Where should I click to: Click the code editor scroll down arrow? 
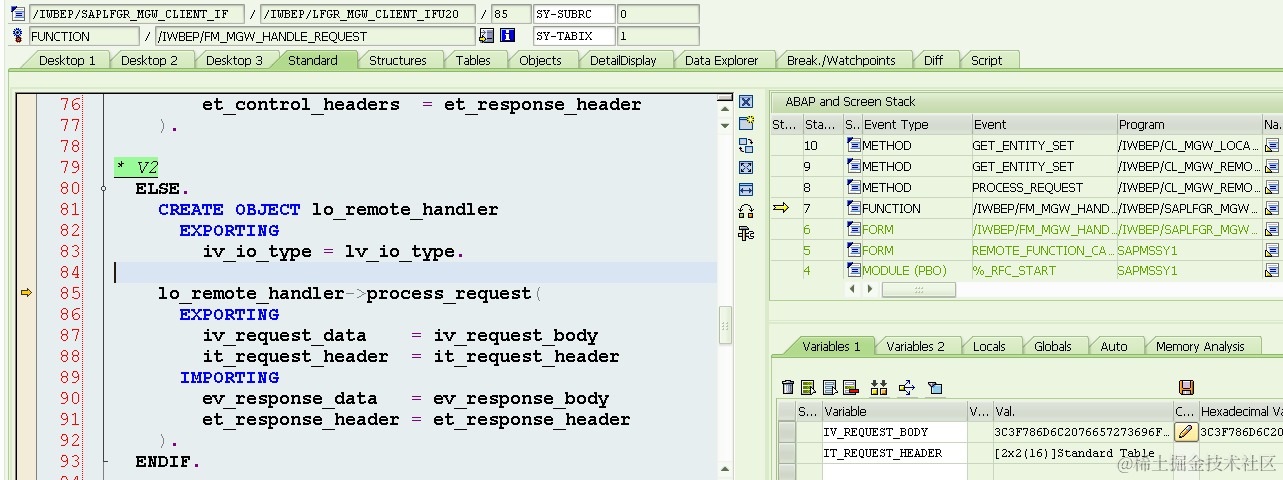click(725, 124)
